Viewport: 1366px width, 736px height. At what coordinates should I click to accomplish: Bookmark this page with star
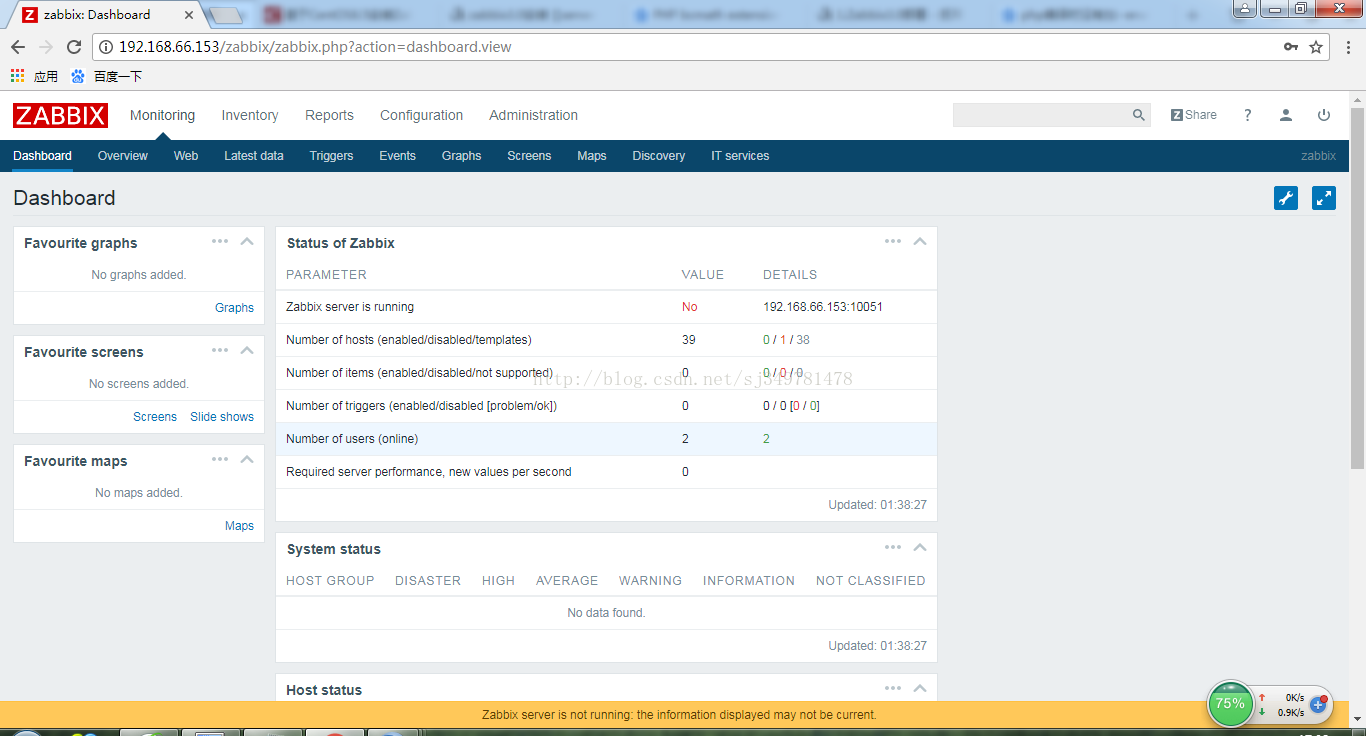click(1316, 47)
